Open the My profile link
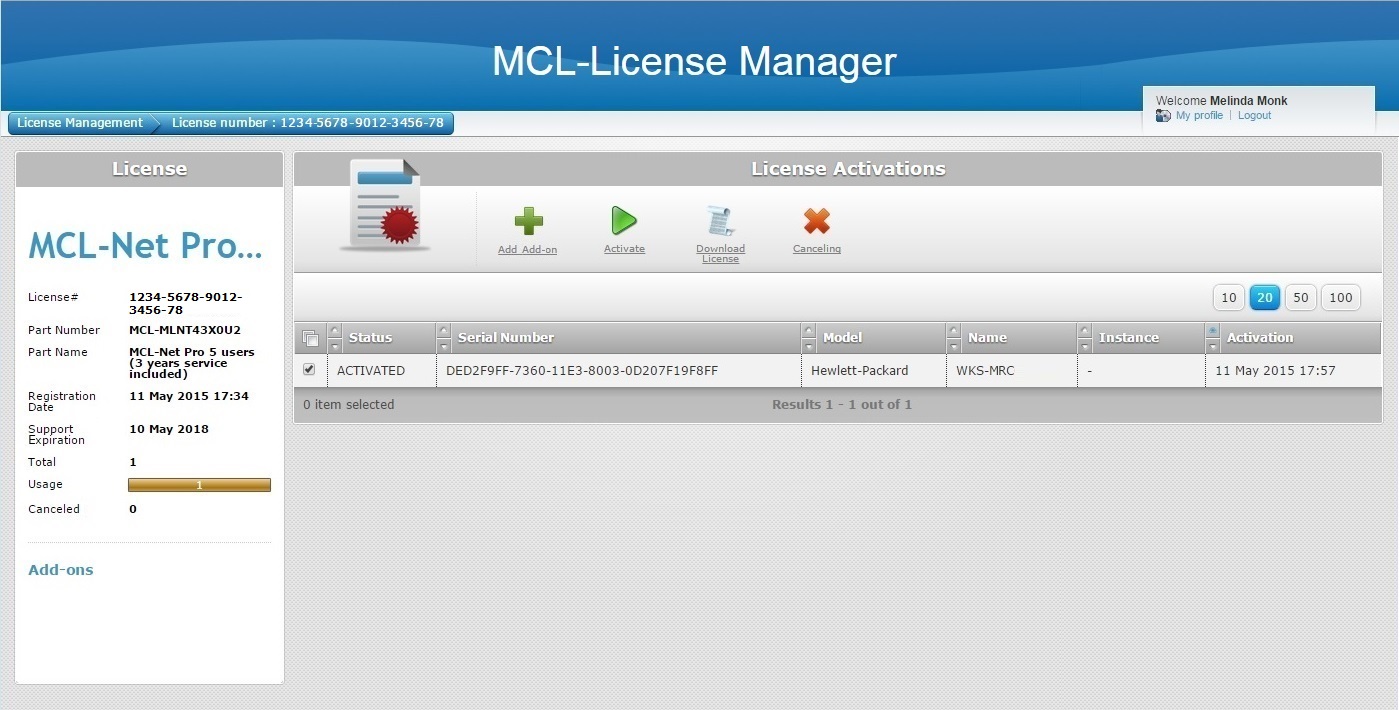This screenshot has height=710, width=1399. pos(1199,116)
